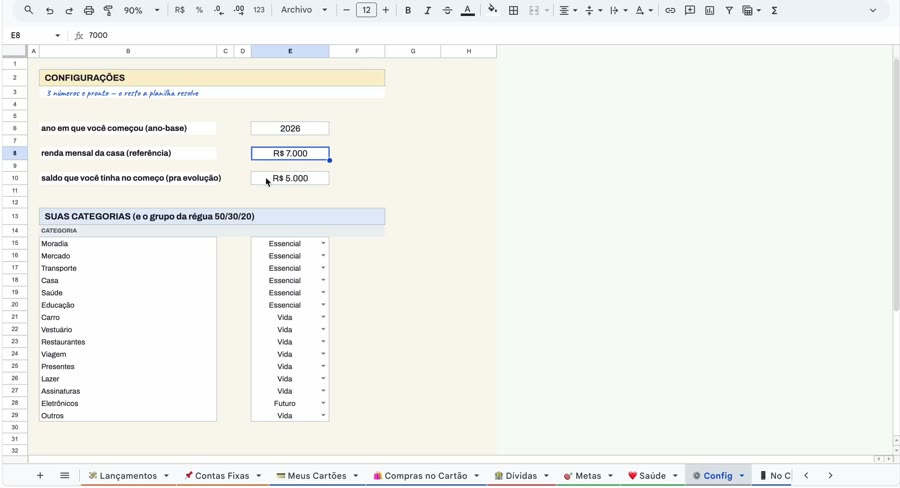Image resolution: width=900 pixels, height=488 pixels.
Task: Open the all sheets list
Action: point(64,475)
